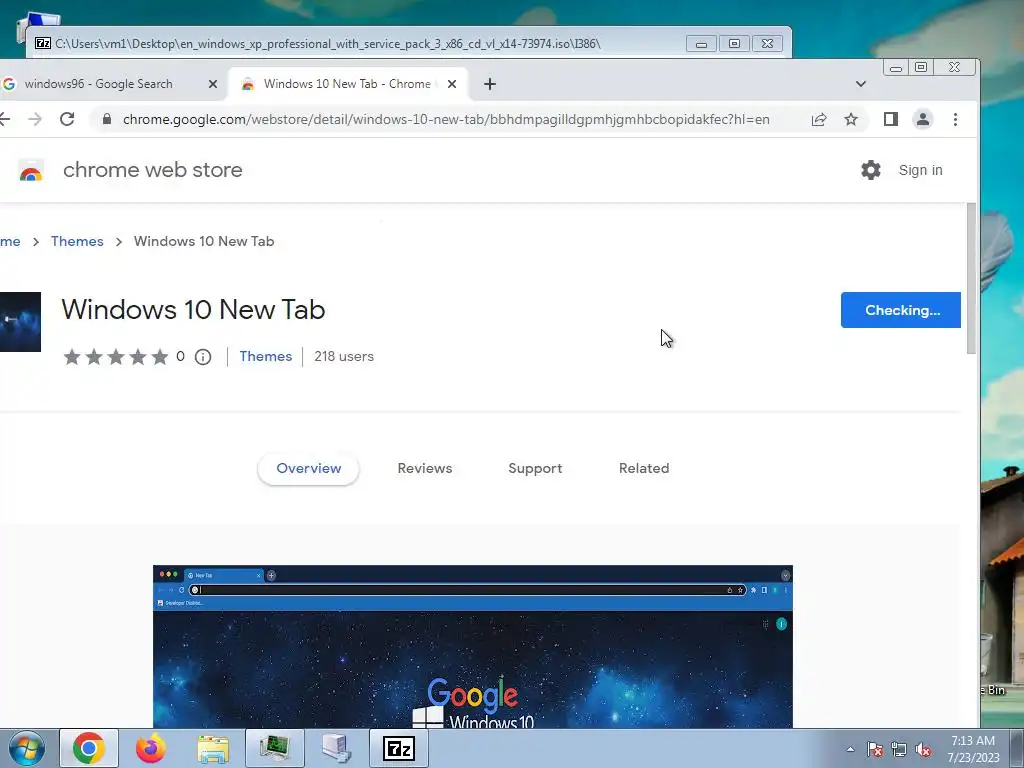
Task: Click the lock icon in address bar
Action: pyautogui.click(x=107, y=119)
